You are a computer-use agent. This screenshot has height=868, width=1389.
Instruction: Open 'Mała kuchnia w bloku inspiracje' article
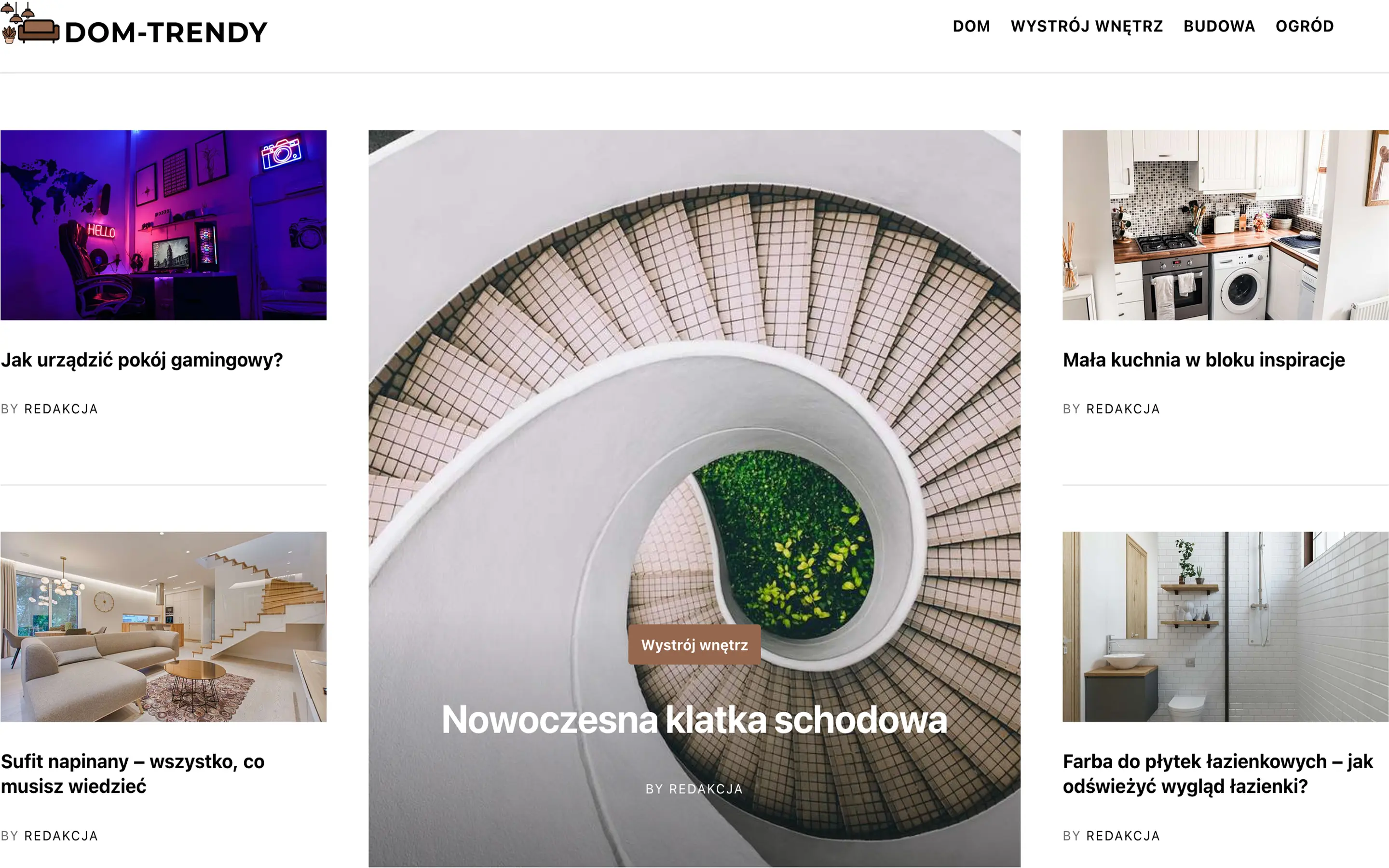coord(1204,360)
